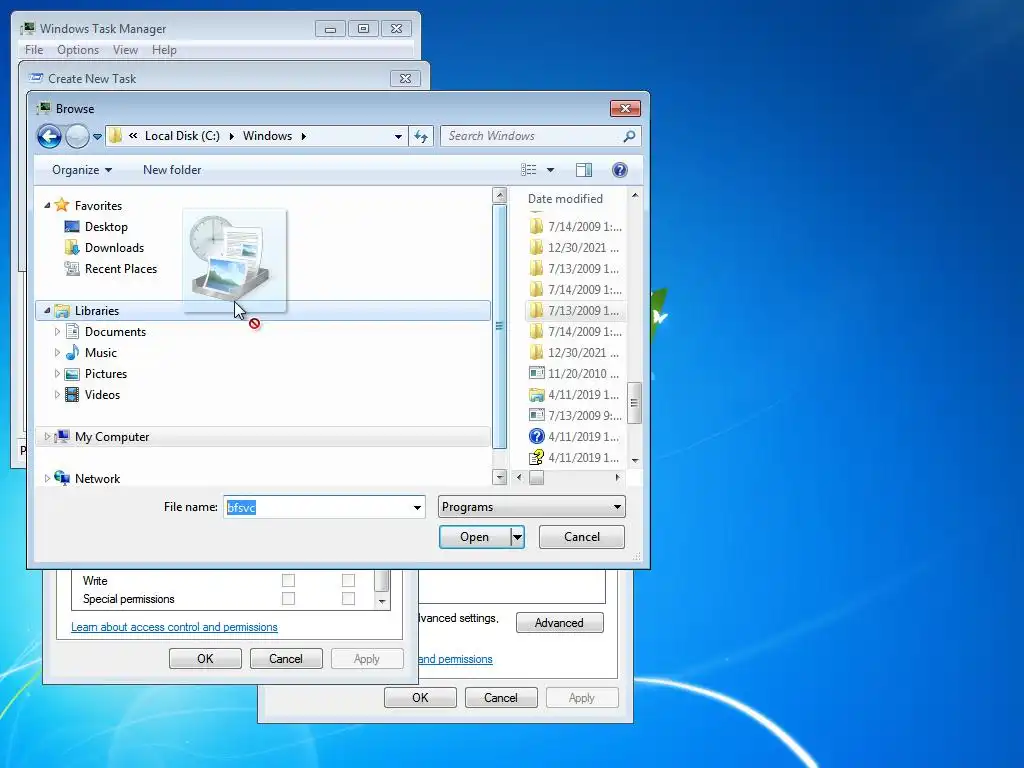Select Libraries in navigation pane
Image resolution: width=1024 pixels, height=768 pixels.
263,311
